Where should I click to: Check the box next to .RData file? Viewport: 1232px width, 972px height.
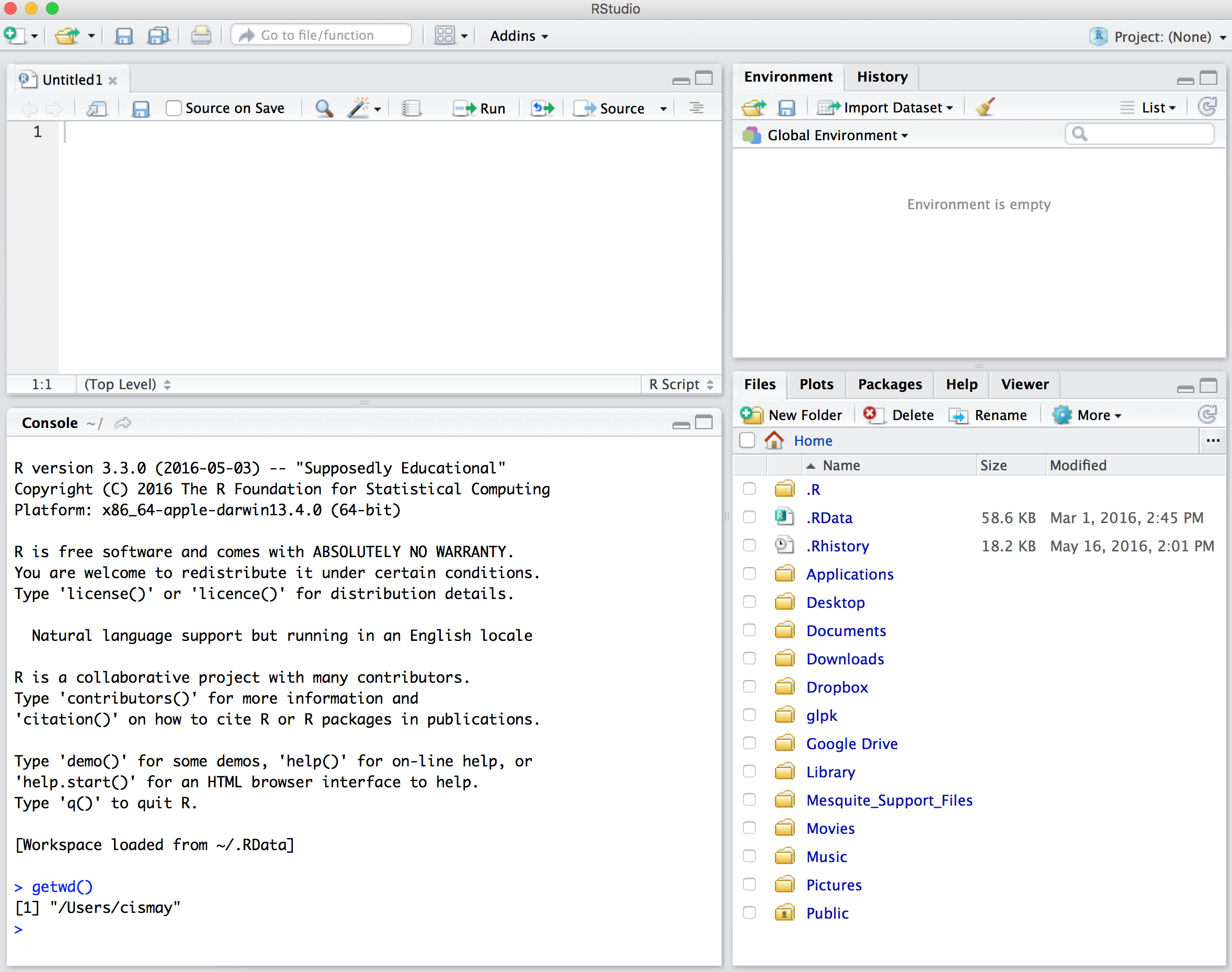[x=749, y=517]
